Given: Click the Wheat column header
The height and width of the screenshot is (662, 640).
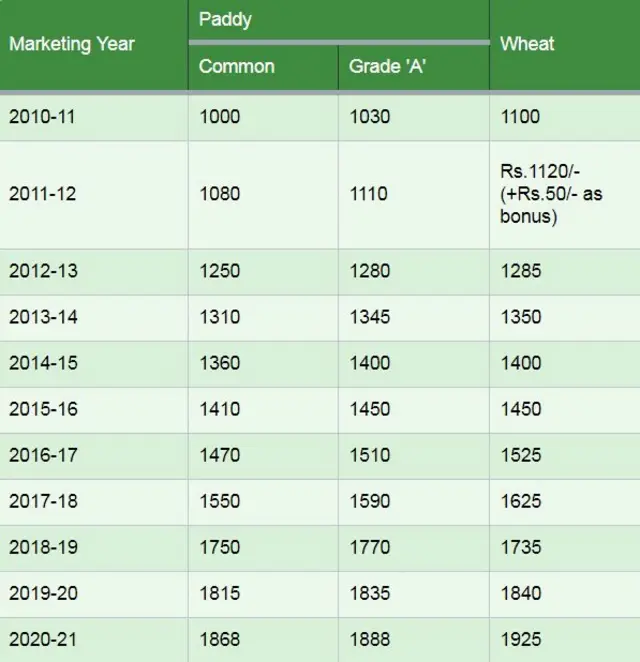Looking at the screenshot, I should coord(527,44).
